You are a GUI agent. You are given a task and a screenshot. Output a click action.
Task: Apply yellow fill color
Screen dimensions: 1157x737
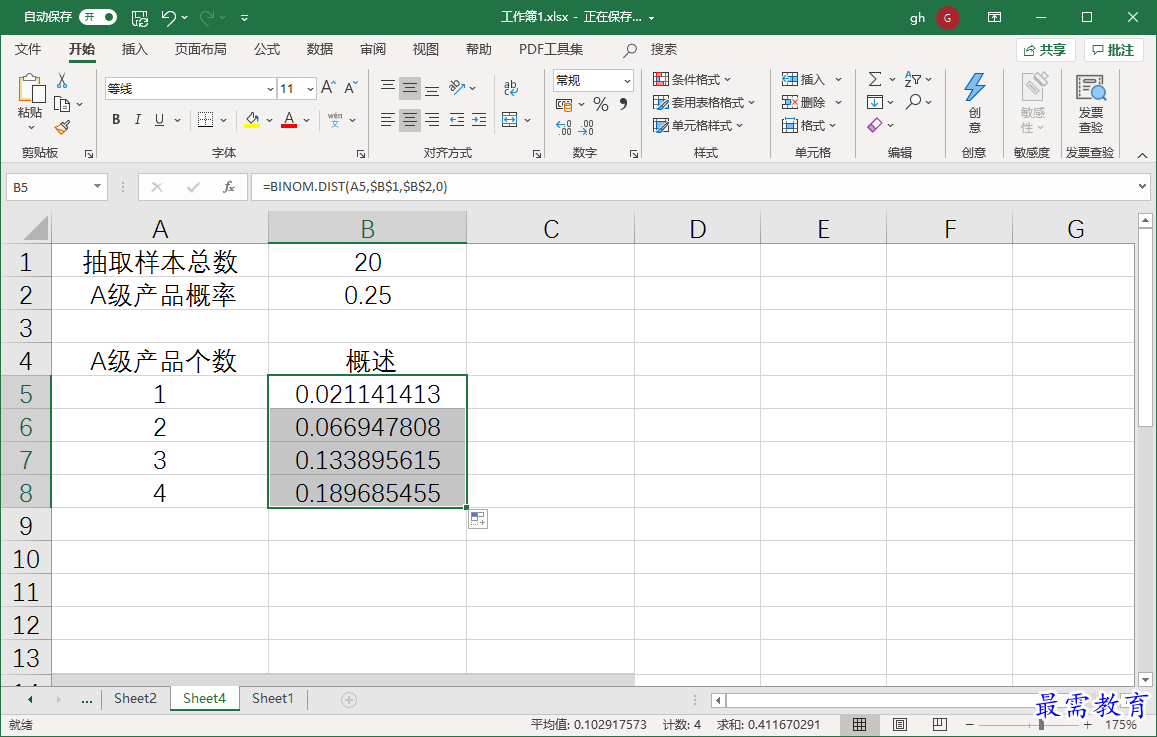pos(252,120)
